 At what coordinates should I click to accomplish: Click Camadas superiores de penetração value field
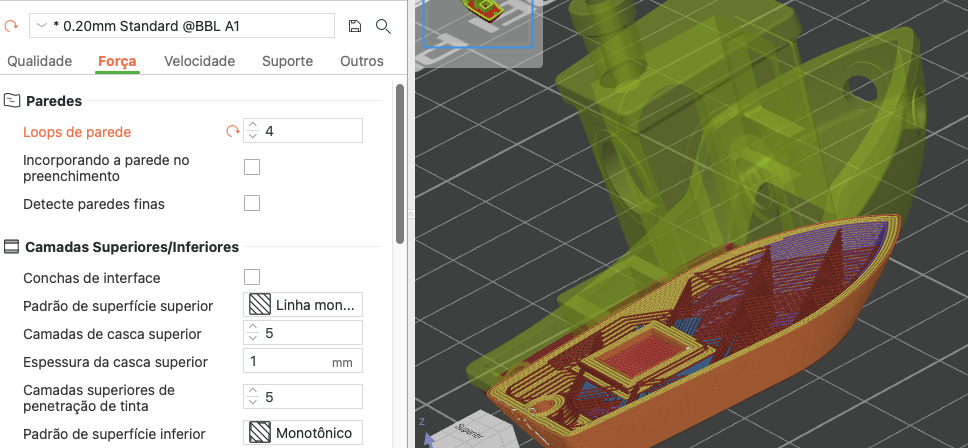pyautogui.click(x=303, y=397)
